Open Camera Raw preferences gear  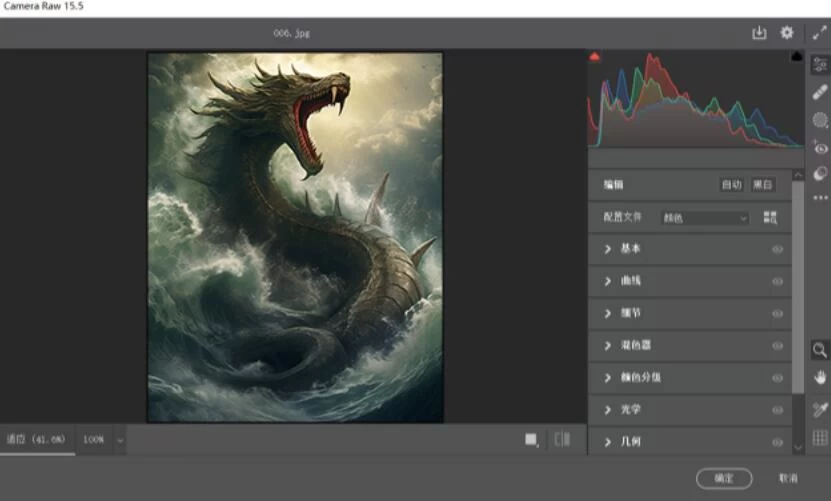[x=787, y=33]
